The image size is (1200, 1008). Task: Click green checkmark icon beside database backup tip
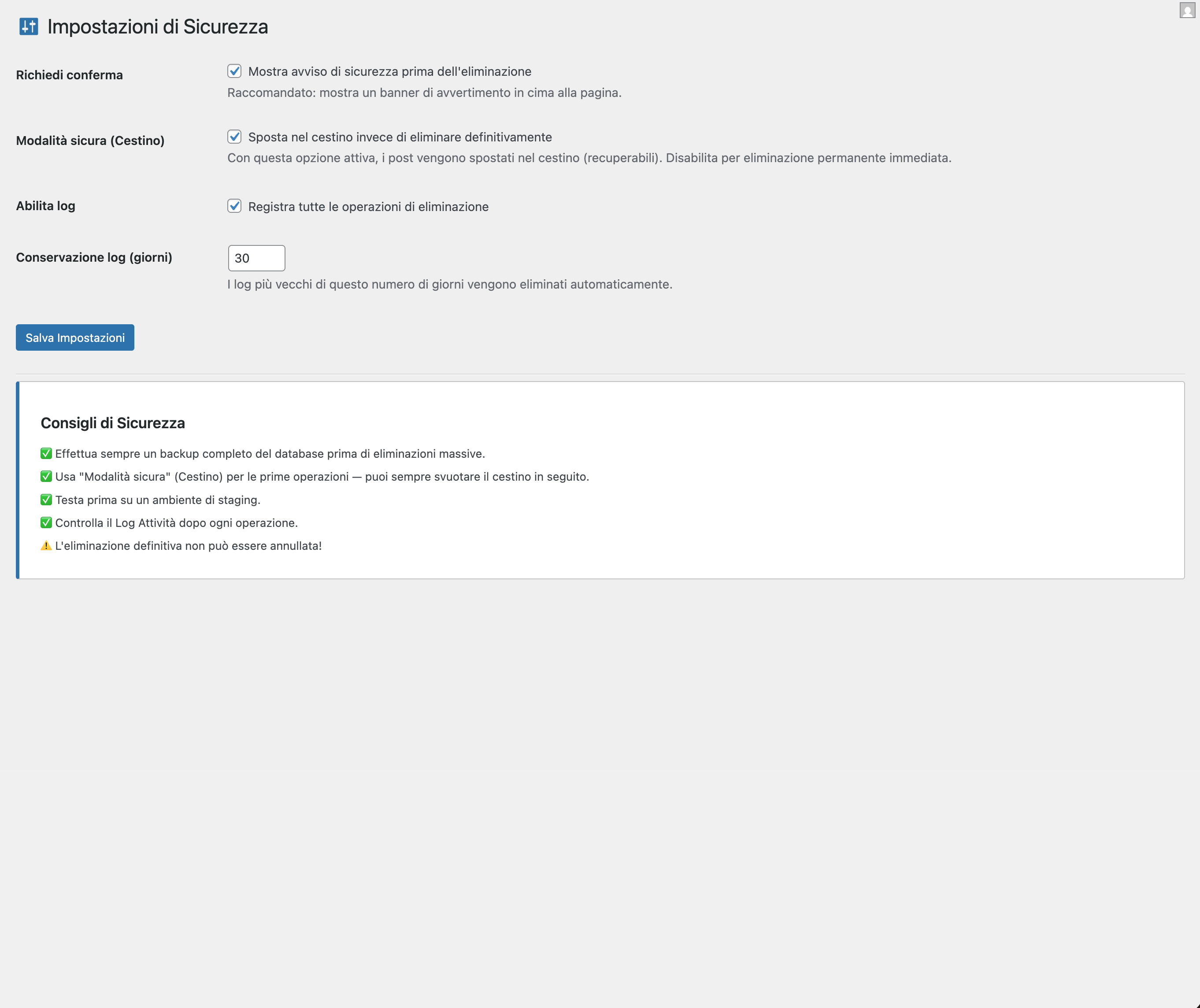46,454
